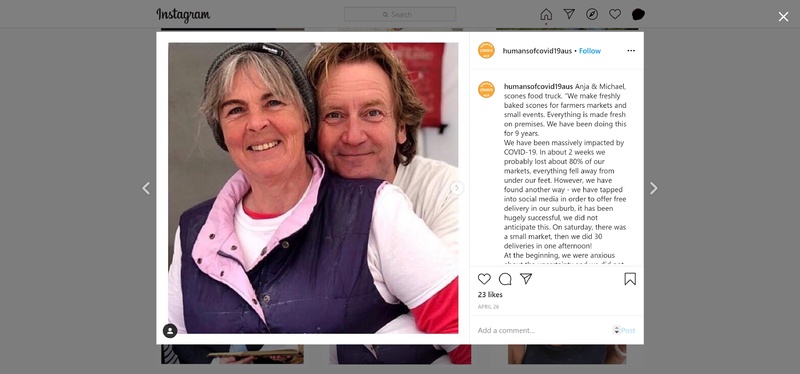This screenshot has height=374, width=800.
Task: Like the post with heart icon
Action: tap(484, 279)
